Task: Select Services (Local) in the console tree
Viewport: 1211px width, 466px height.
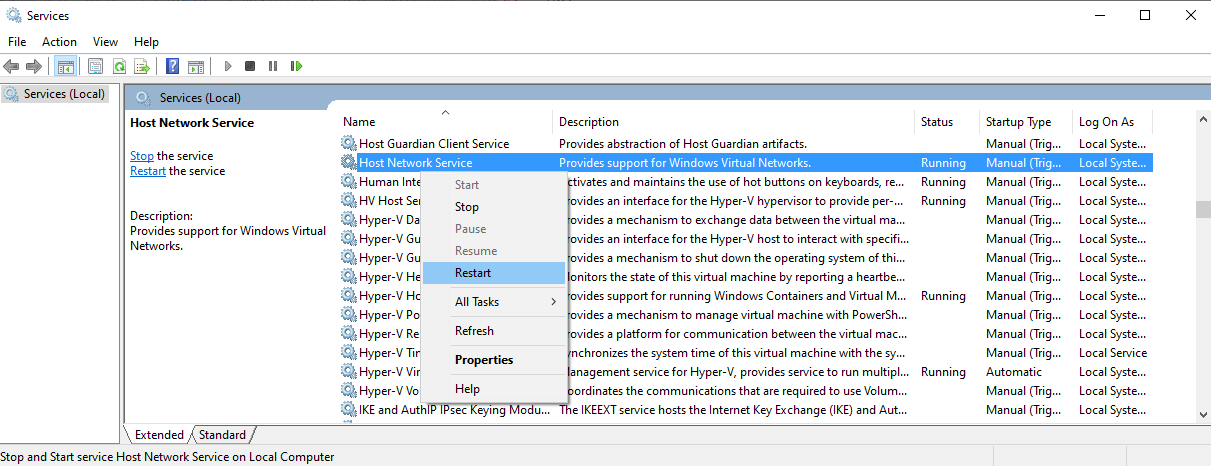Action: coord(64,94)
